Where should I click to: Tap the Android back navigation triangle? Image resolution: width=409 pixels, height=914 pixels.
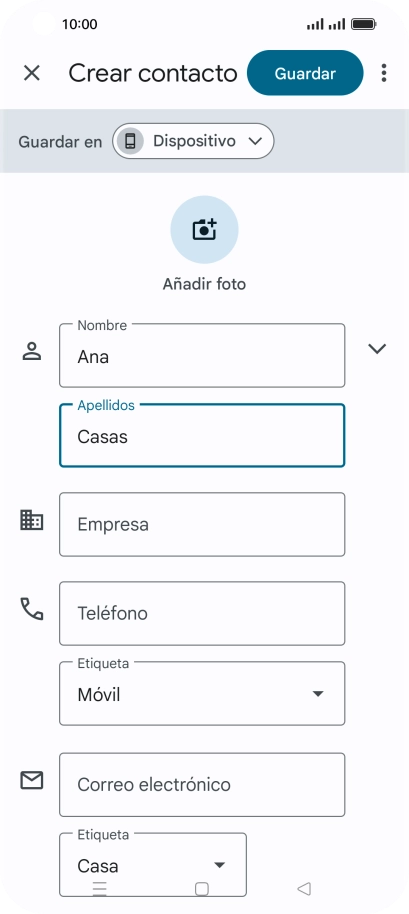click(304, 888)
